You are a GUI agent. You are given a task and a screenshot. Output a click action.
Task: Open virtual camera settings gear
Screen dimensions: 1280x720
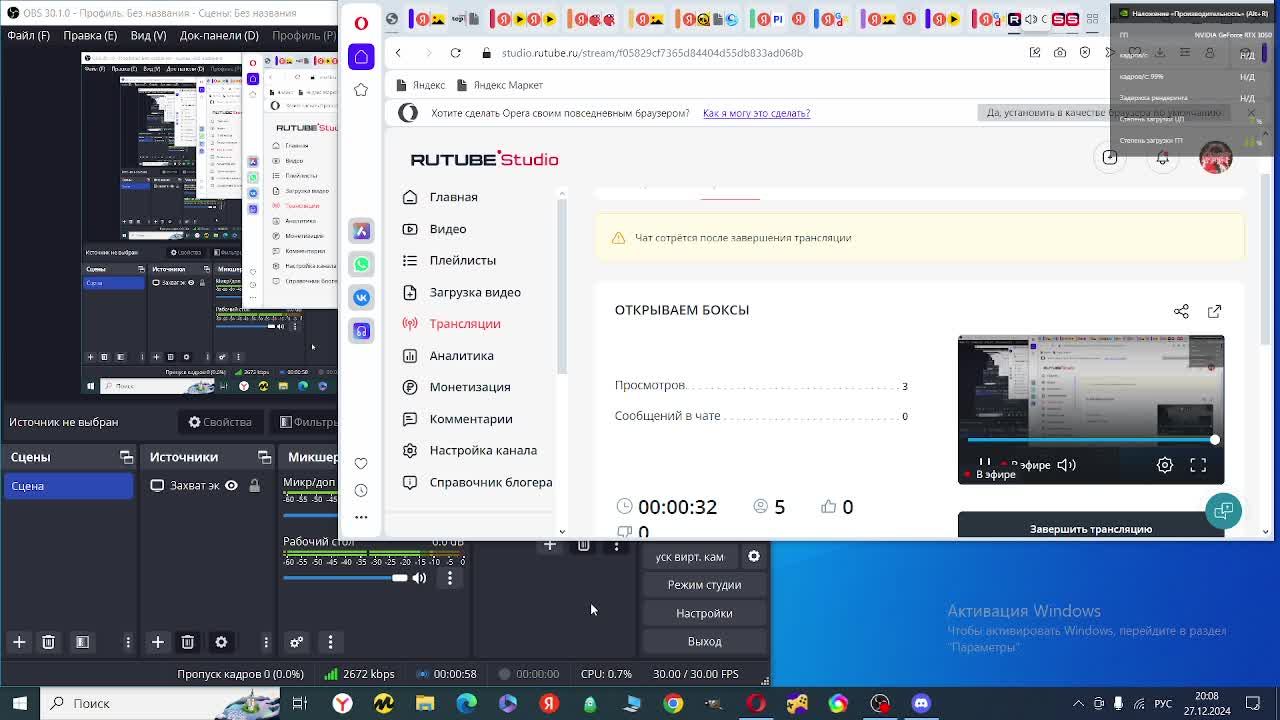pos(754,556)
